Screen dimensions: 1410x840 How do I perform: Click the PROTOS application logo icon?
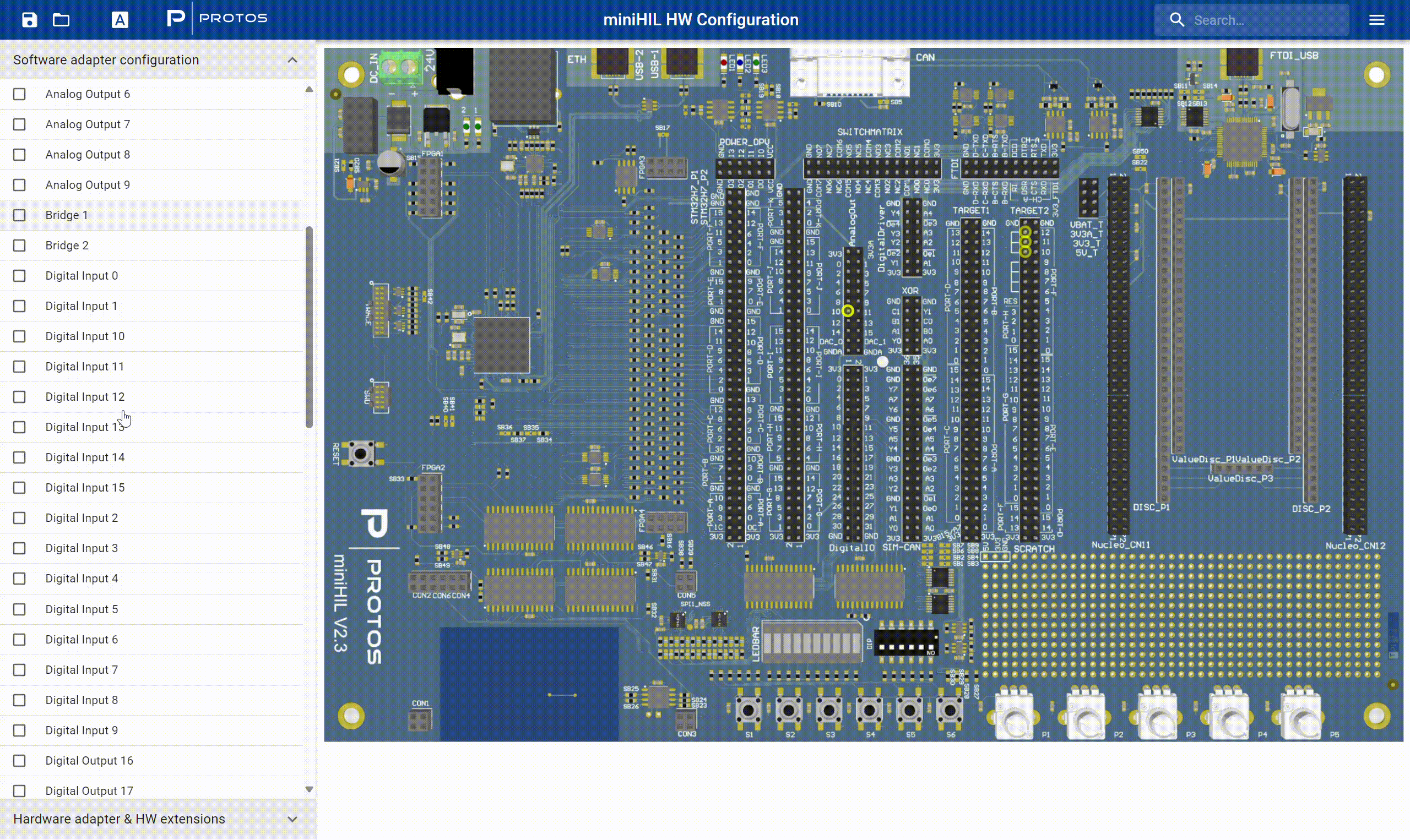click(x=176, y=19)
